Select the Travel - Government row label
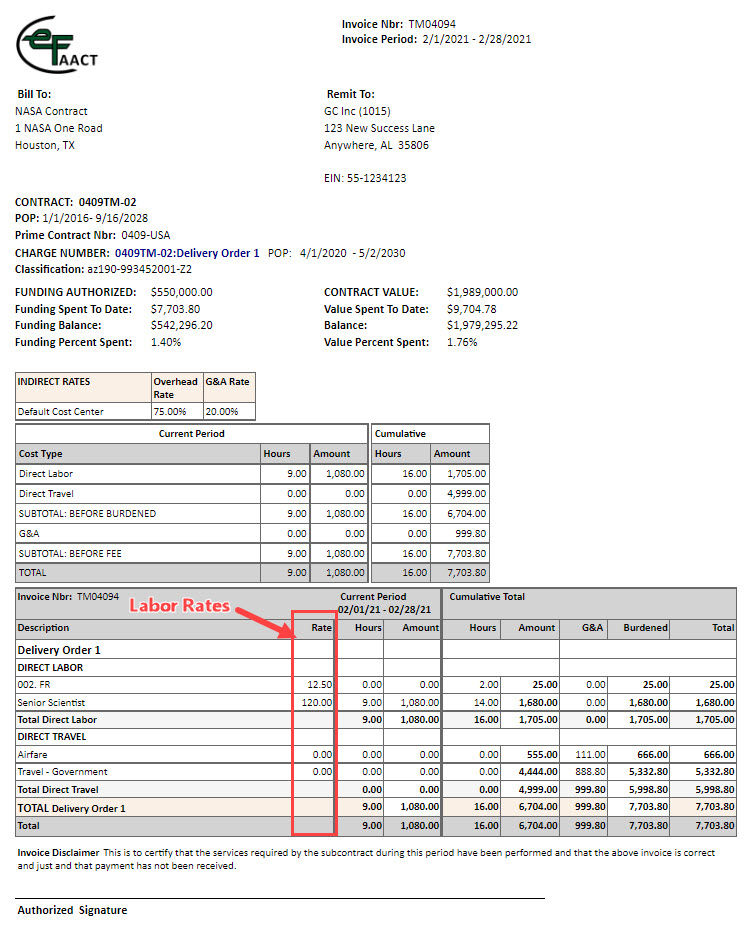This screenshot has height=928, width=752. tap(62, 772)
